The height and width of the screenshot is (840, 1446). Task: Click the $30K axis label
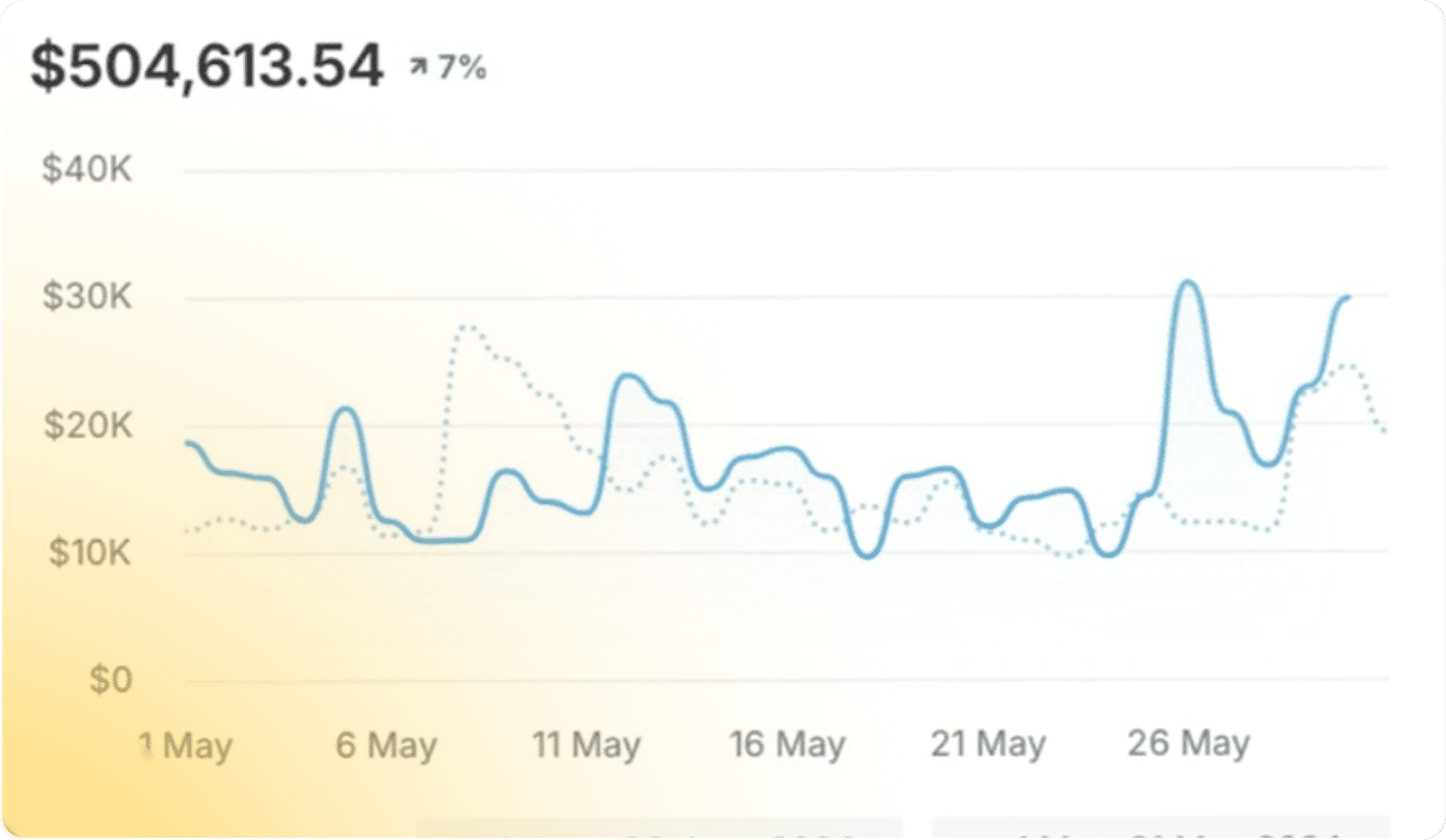click(x=87, y=297)
